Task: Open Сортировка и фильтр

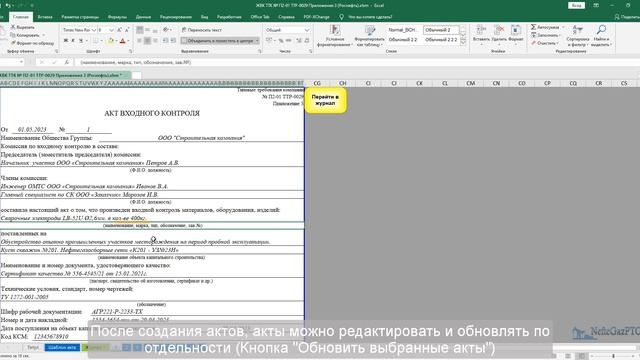Action: point(578,36)
